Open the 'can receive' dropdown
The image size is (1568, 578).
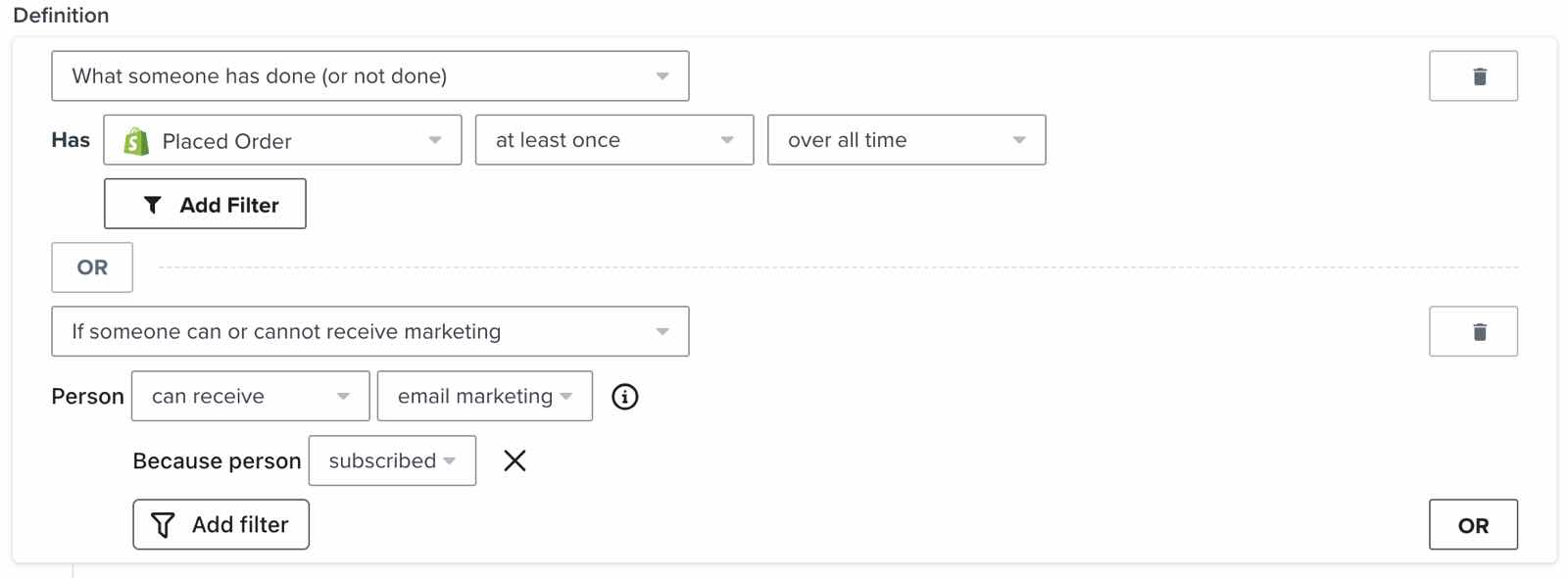pos(251,396)
